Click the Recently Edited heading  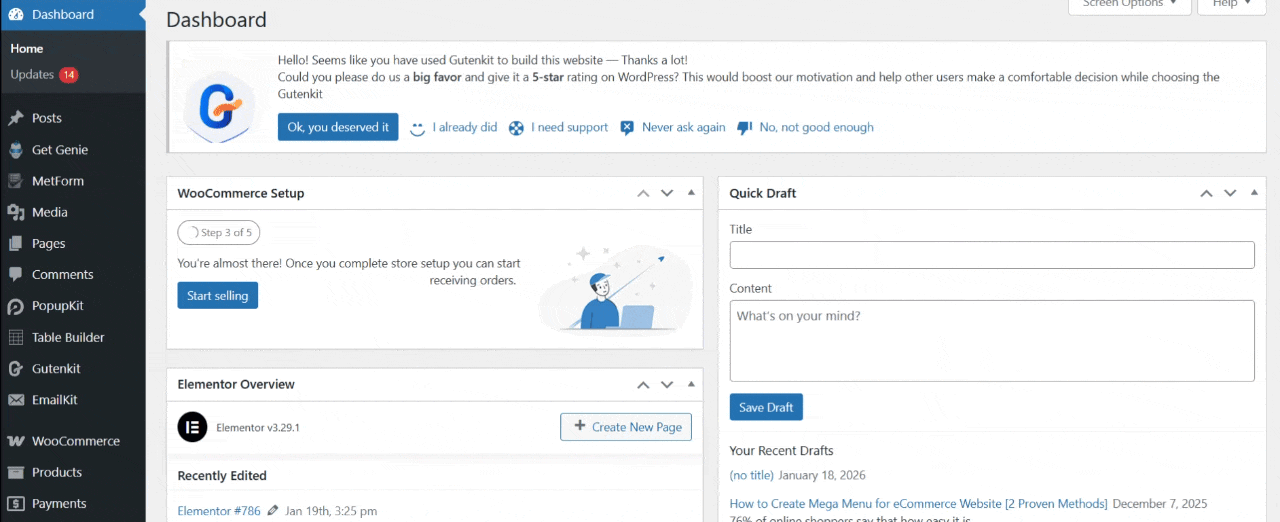point(222,476)
